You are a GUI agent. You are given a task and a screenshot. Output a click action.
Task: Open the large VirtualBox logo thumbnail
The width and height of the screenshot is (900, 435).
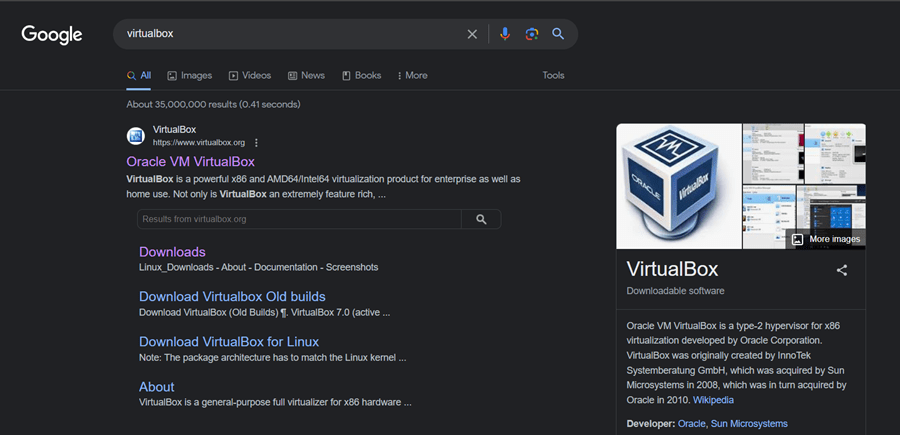677,186
